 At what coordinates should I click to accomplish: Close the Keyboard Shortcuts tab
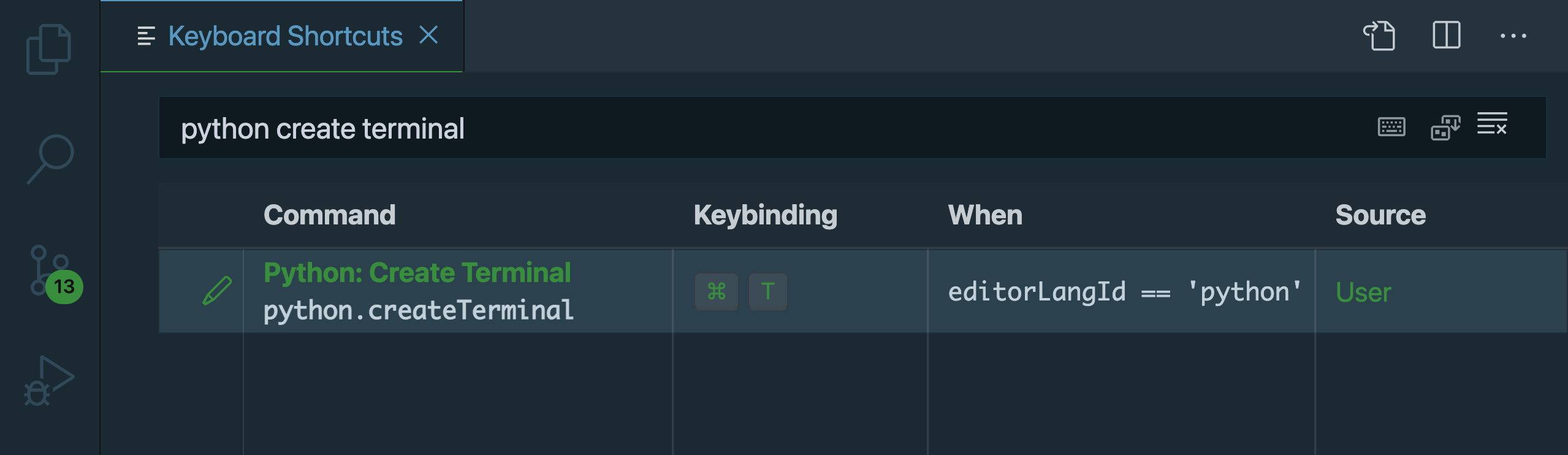click(x=429, y=35)
